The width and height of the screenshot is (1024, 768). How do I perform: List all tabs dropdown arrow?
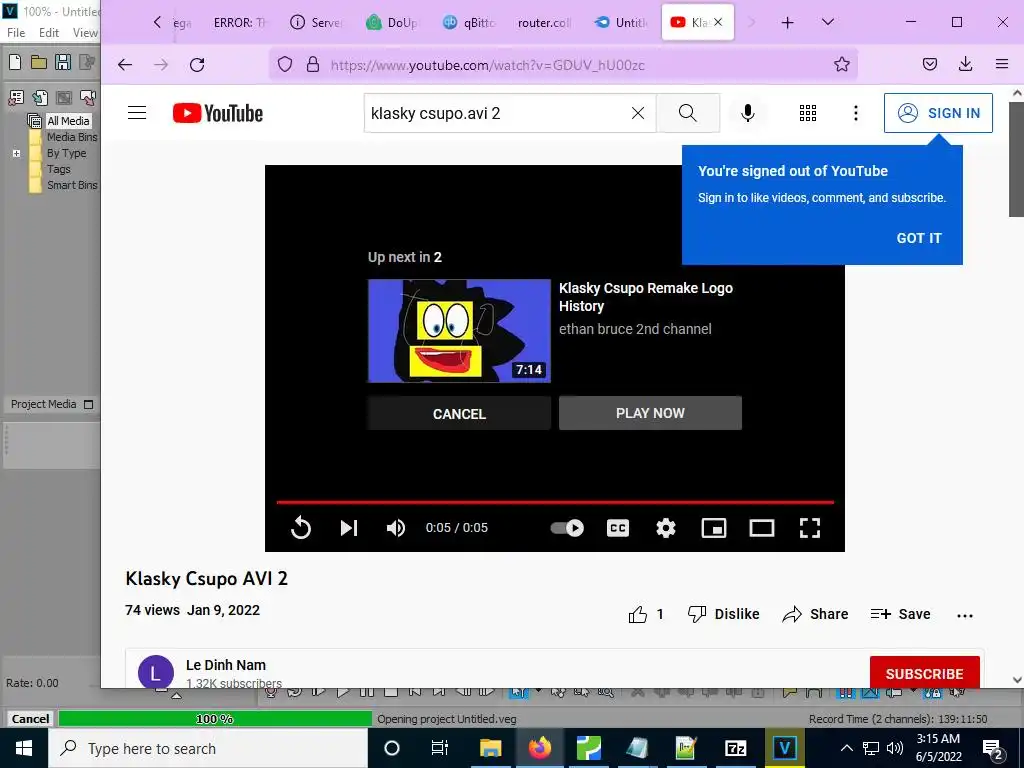pyautogui.click(x=827, y=22)
